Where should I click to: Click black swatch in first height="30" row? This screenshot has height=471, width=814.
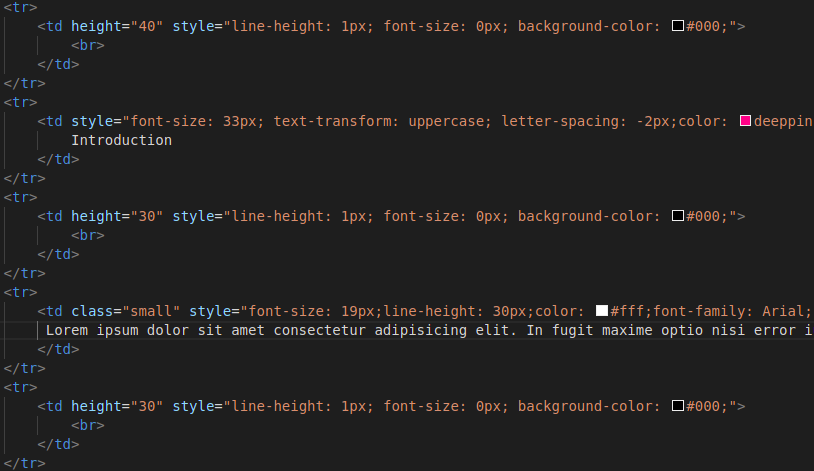tap(677, 216)
